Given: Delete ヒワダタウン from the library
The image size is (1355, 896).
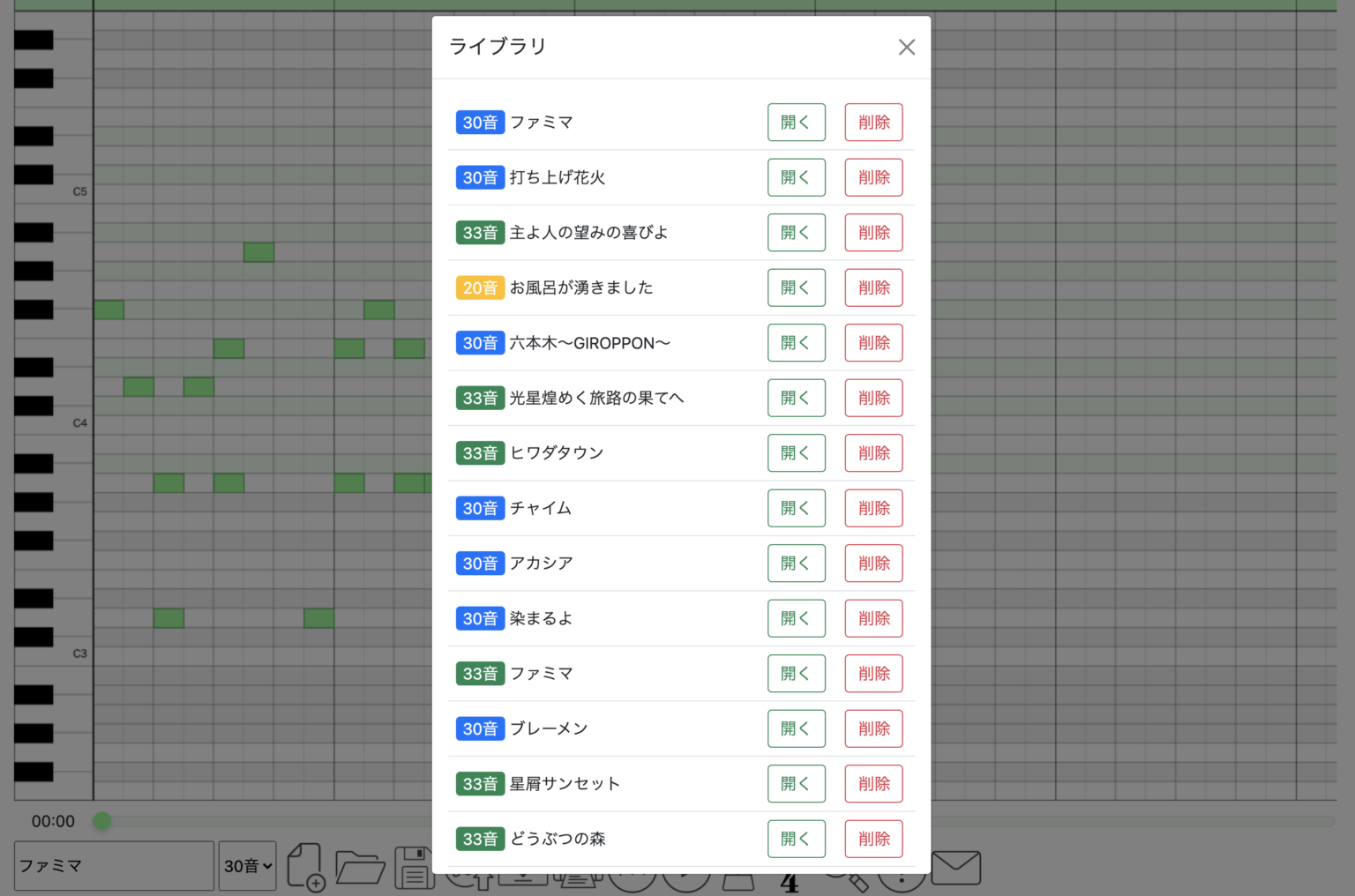Looking at the screenshot, I should coord(873,453).
